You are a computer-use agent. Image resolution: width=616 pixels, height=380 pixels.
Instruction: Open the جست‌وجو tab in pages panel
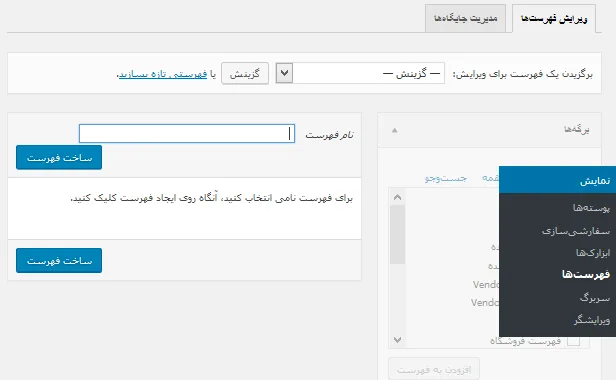(446, 178)
